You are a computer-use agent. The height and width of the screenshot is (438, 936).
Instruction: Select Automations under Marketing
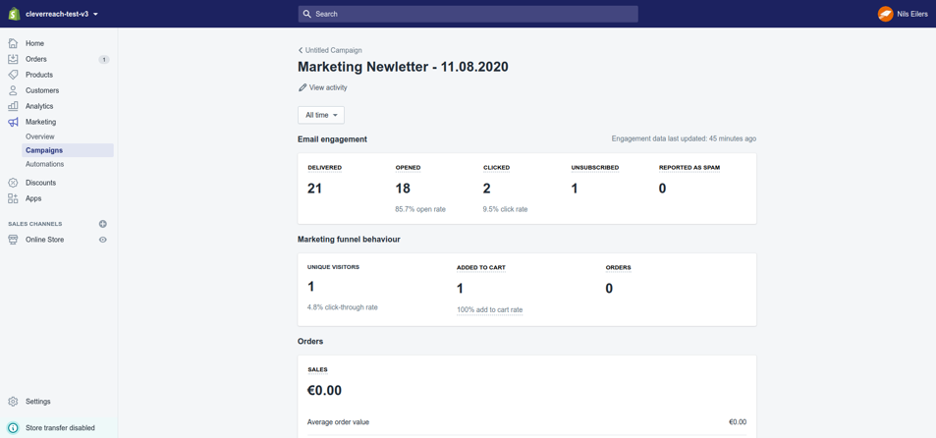point(44,164)
